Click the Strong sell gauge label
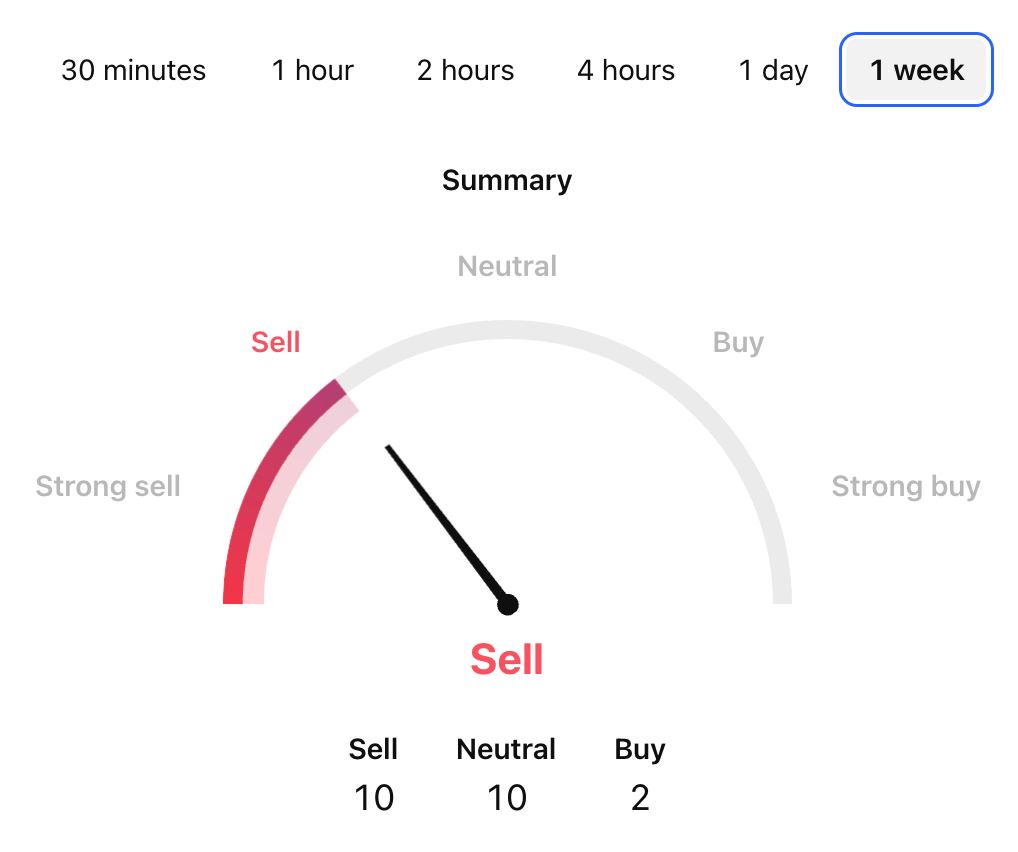This screenshot has width=1018, height=852. [x=108, y=487]
